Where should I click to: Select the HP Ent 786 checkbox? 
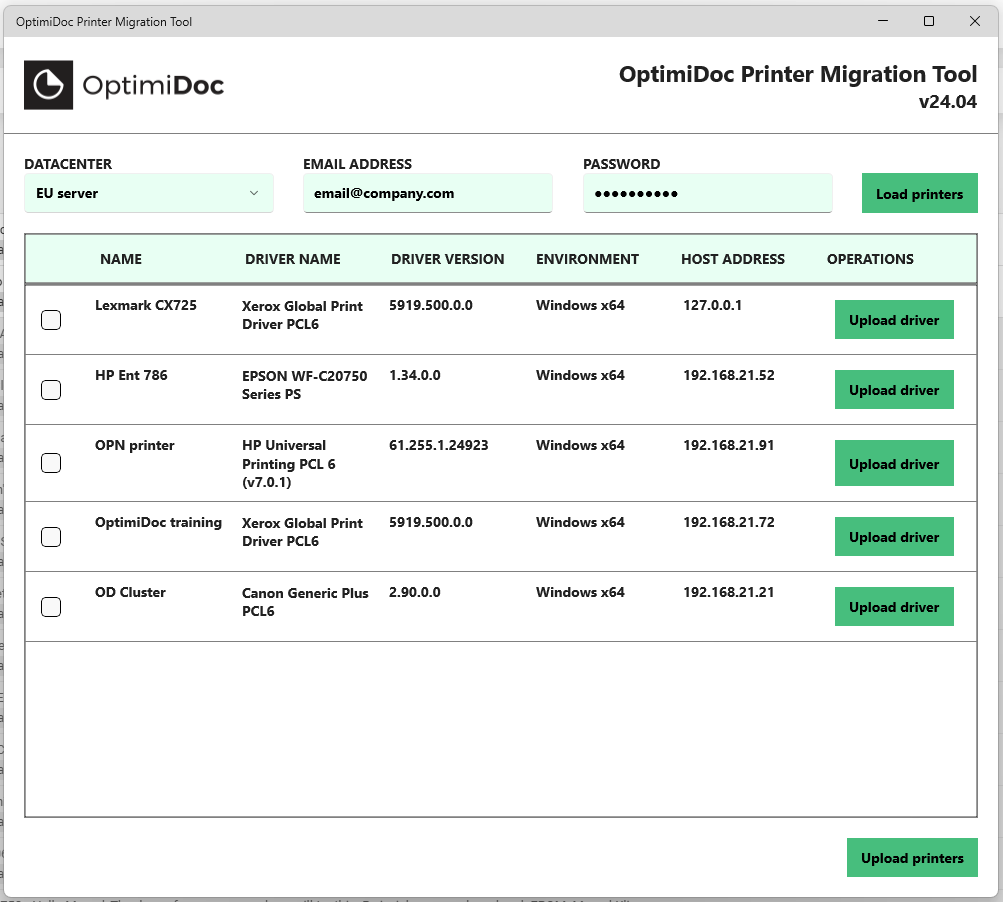(51, 390)
